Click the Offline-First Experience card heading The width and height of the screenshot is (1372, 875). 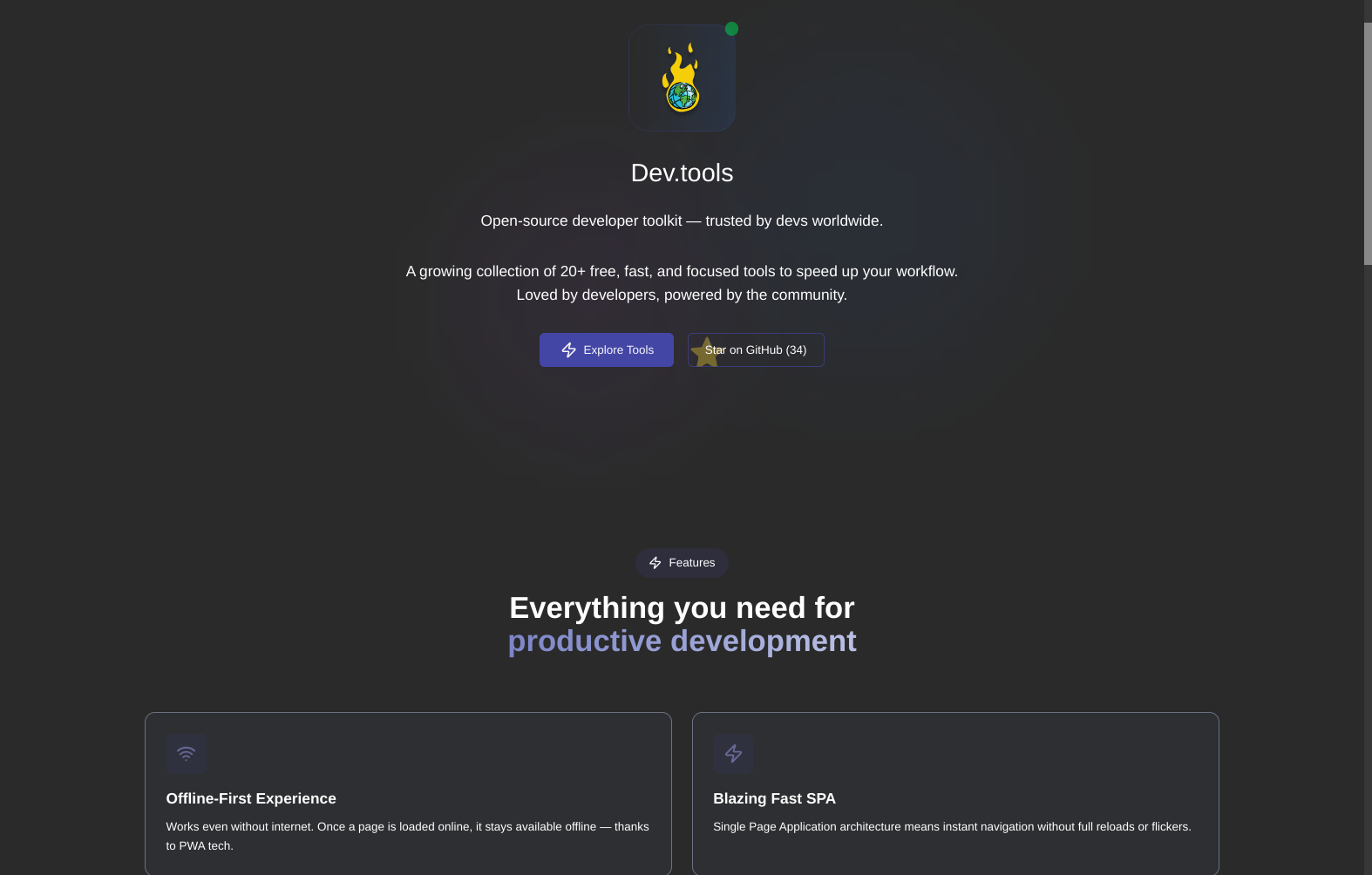coord(251,798)
